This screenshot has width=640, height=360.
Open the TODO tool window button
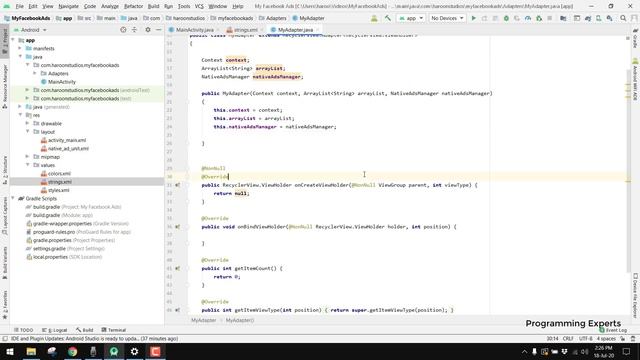click(x=24, y=330)
